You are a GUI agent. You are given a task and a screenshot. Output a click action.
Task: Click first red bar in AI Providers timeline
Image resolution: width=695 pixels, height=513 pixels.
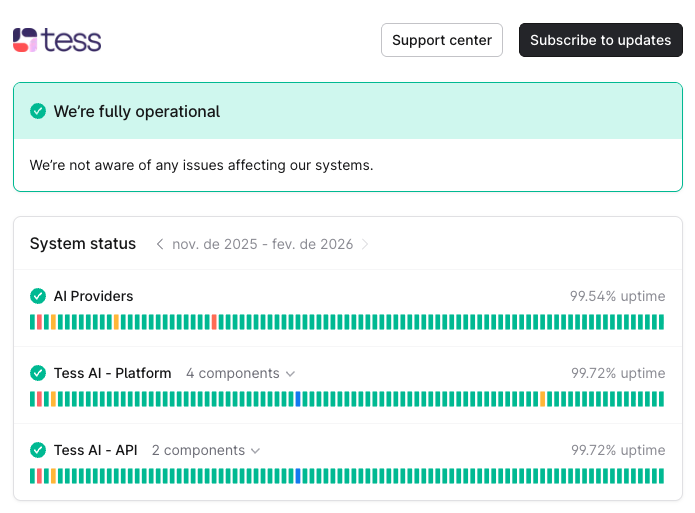[39, 322]
